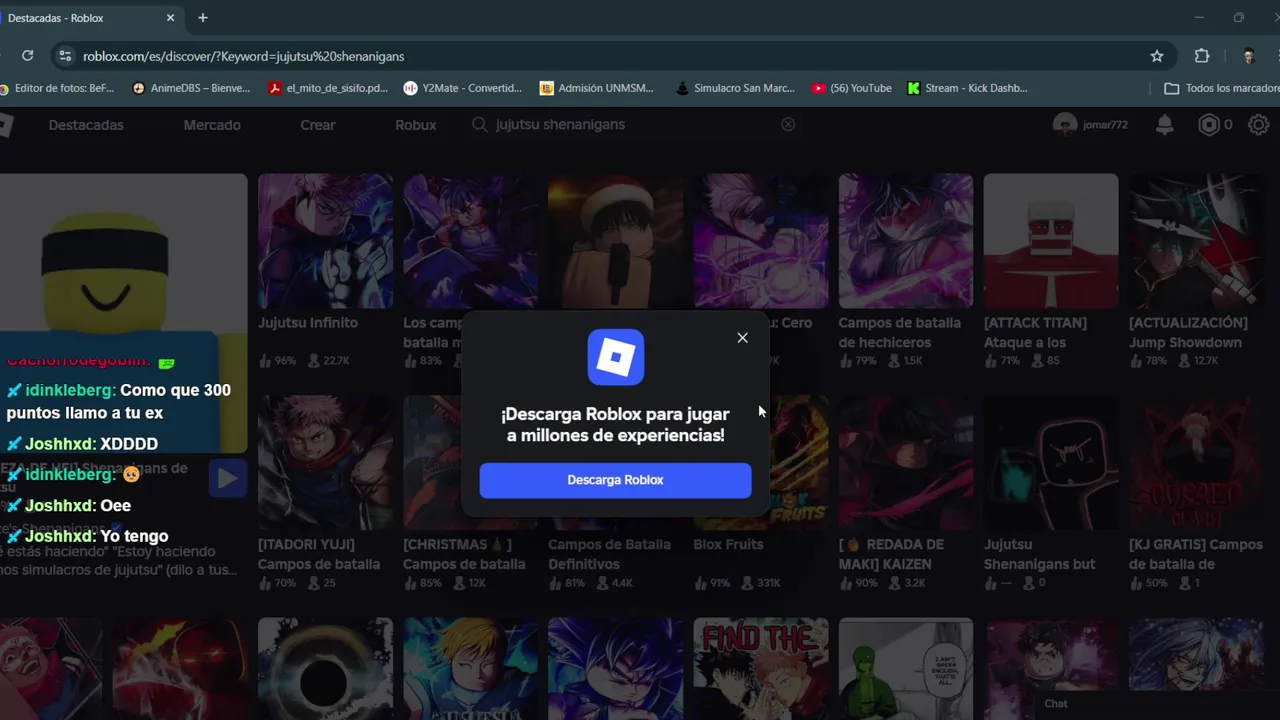
Task: Open the Crear nav tab
Action: pos(318,125)
